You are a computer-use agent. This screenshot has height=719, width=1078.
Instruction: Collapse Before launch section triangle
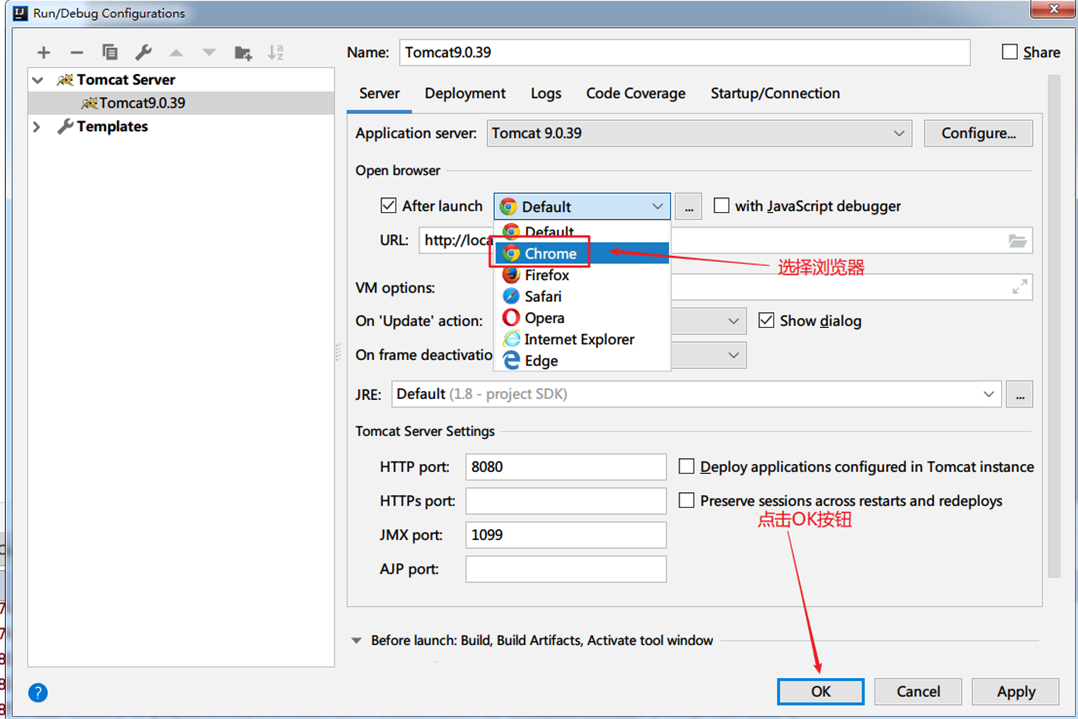tap(356, 641)
